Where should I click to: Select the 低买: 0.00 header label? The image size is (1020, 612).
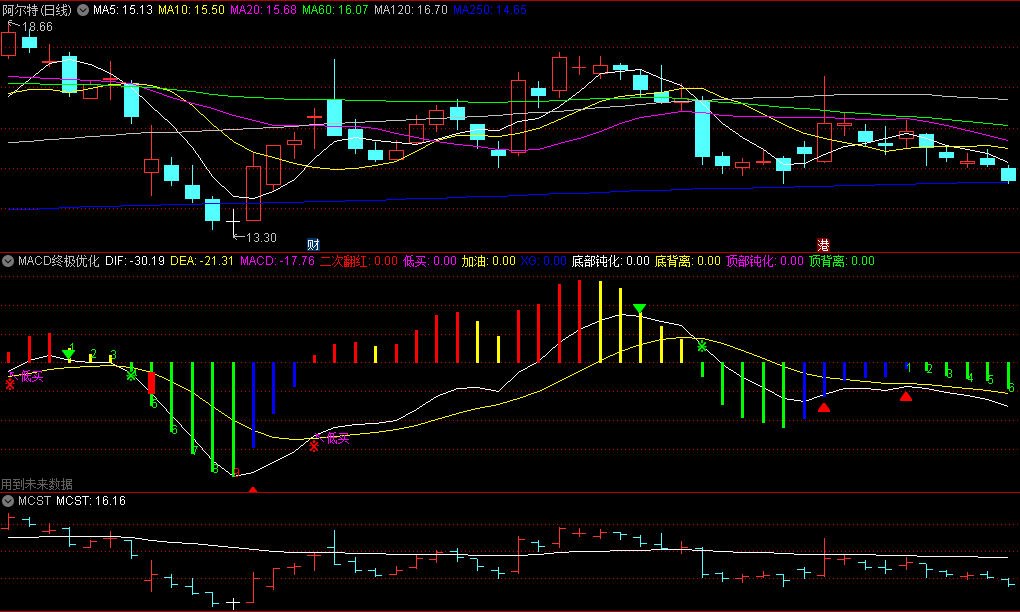[x=430, y=261]
